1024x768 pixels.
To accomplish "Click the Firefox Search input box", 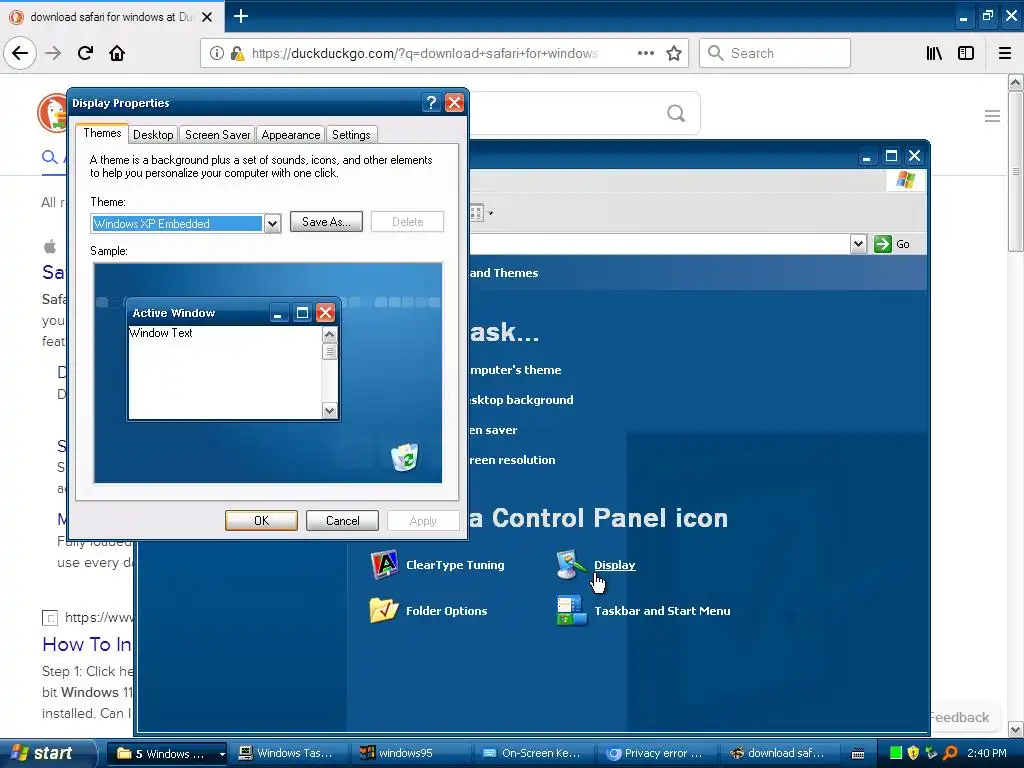I will (x=775, y=53).
